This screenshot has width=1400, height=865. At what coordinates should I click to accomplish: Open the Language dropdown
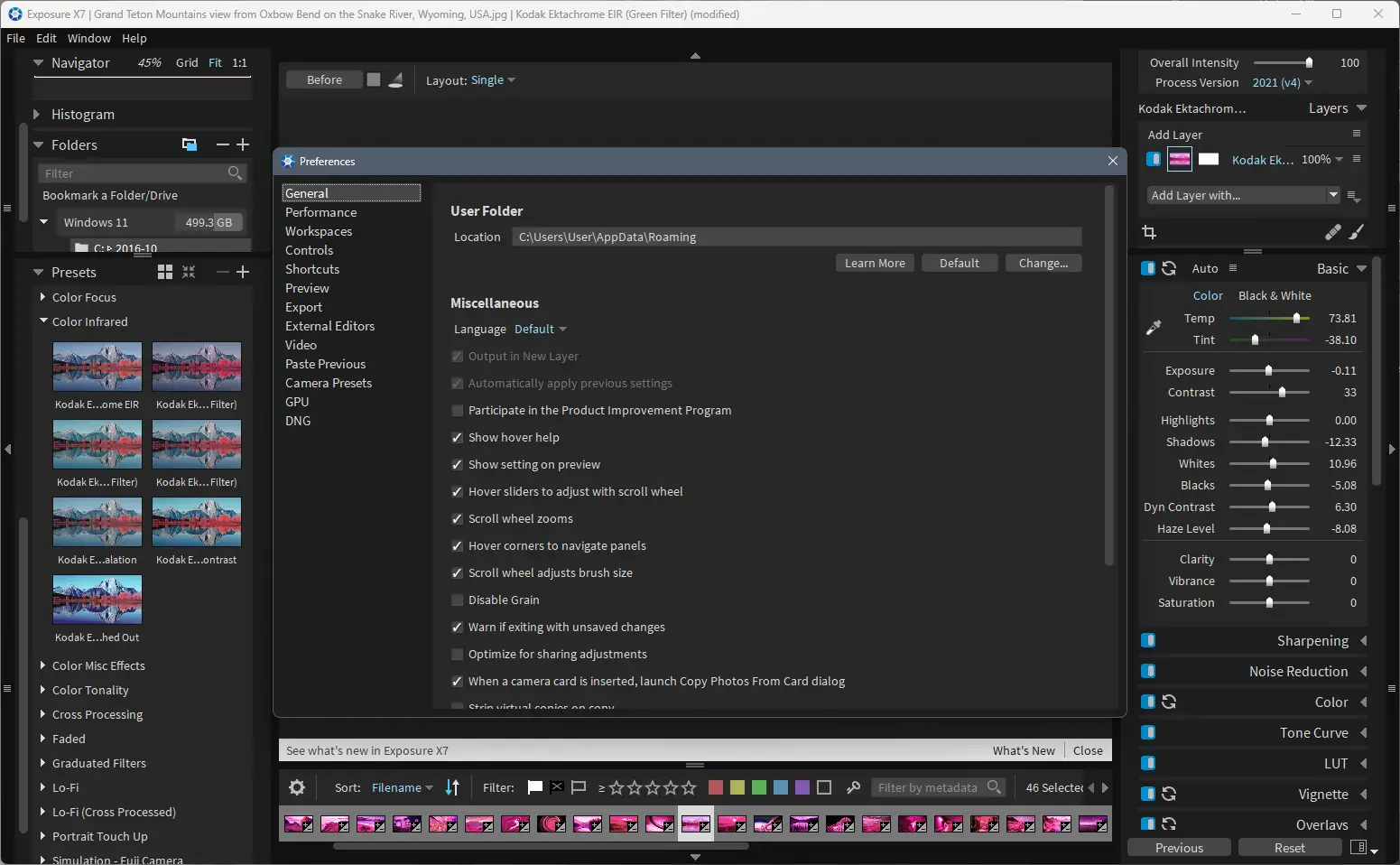541,329
